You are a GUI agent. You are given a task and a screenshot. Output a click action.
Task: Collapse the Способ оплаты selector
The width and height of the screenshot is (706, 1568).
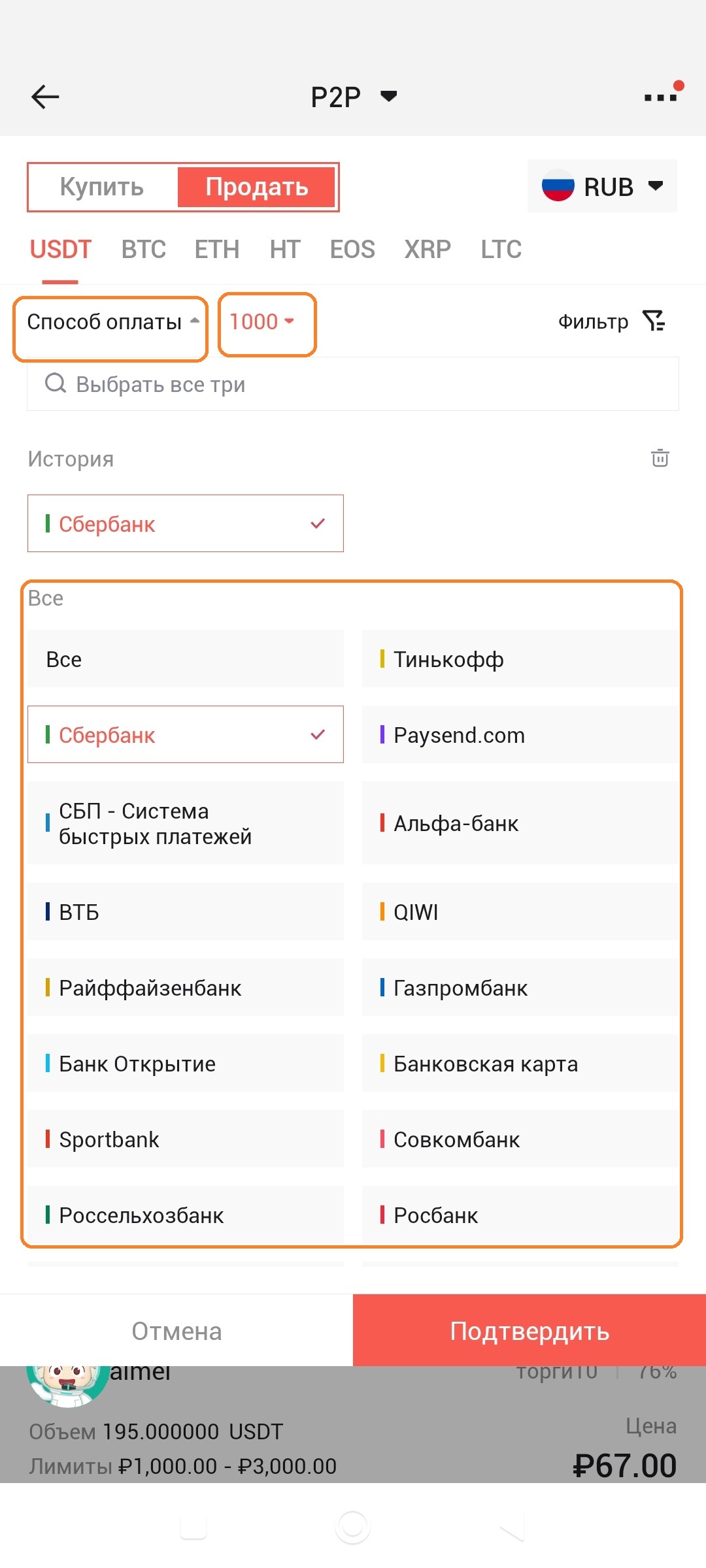111,322
